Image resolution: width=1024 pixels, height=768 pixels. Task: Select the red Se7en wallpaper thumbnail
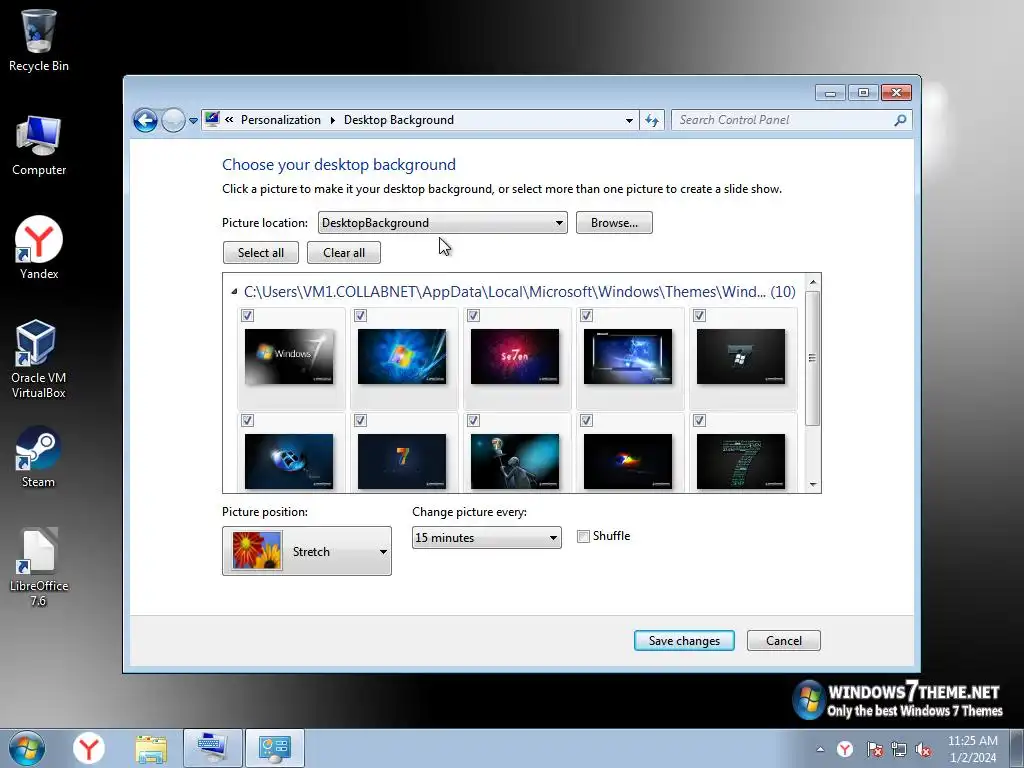tap(515, 357)
